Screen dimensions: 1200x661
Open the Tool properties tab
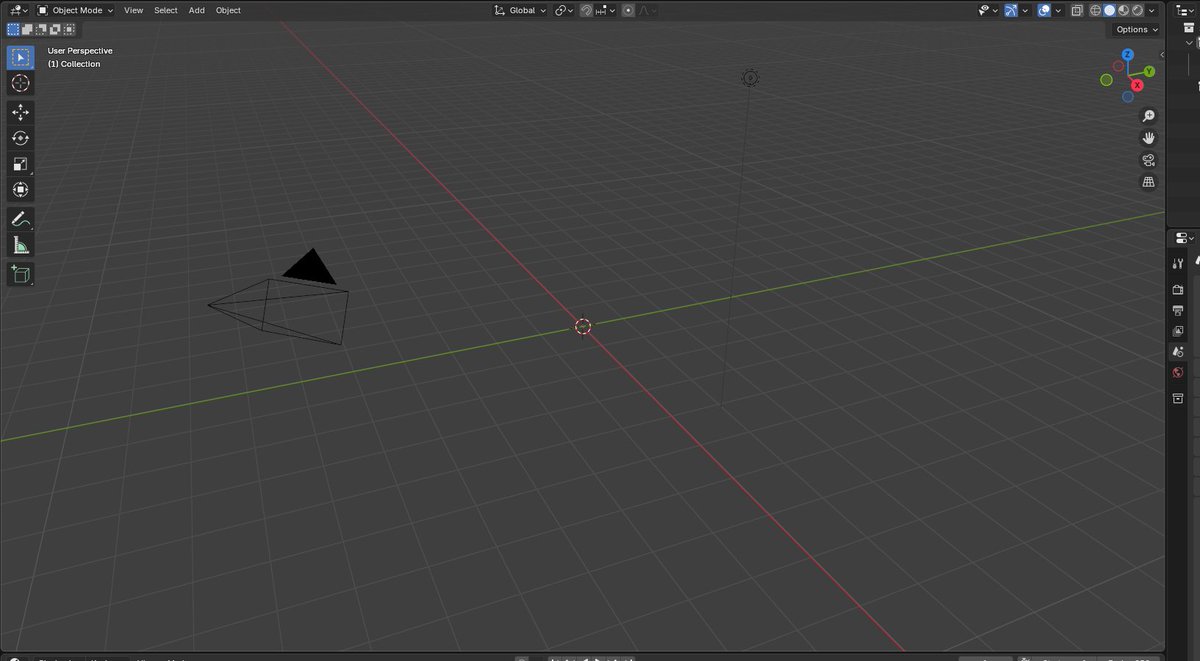[x=1178, y=264]
